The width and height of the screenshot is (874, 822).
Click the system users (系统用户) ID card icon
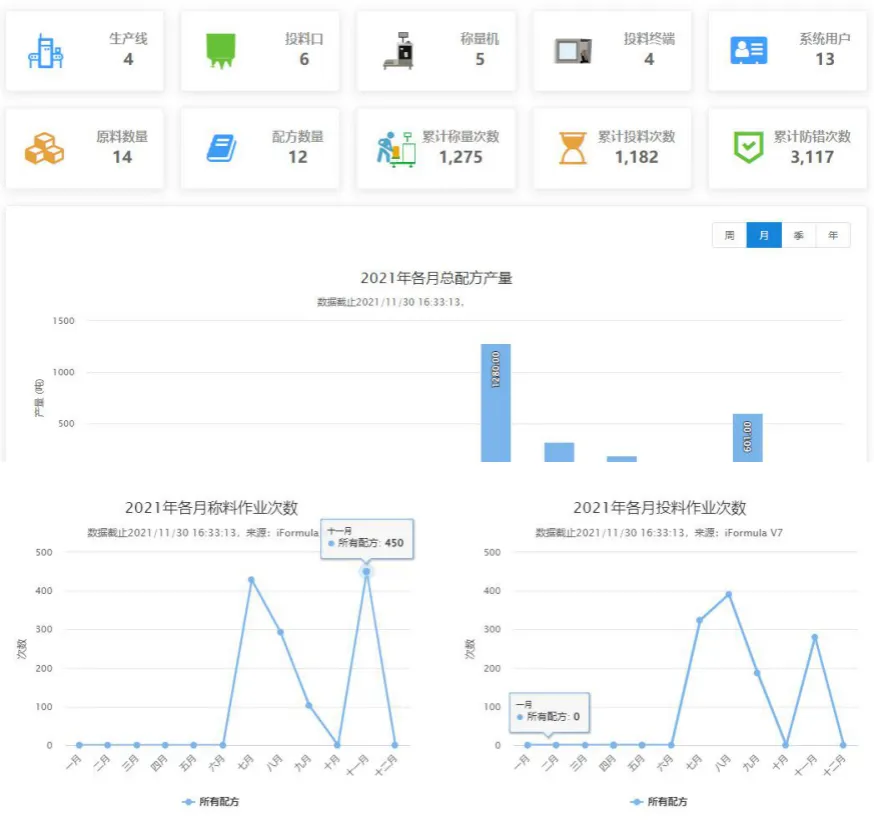pos(748,50)
